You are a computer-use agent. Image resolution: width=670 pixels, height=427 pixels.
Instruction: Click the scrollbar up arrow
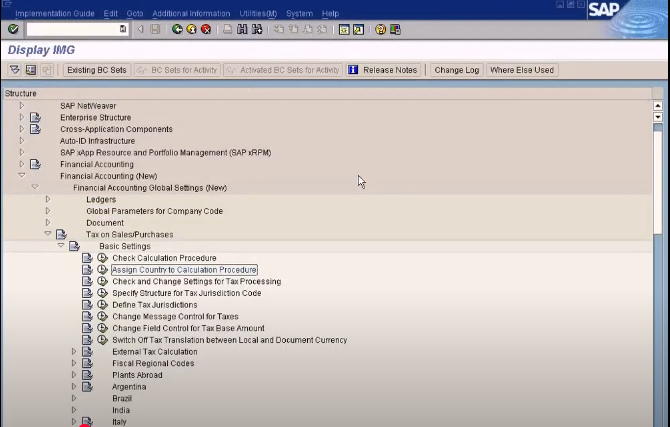pos(658,106)
